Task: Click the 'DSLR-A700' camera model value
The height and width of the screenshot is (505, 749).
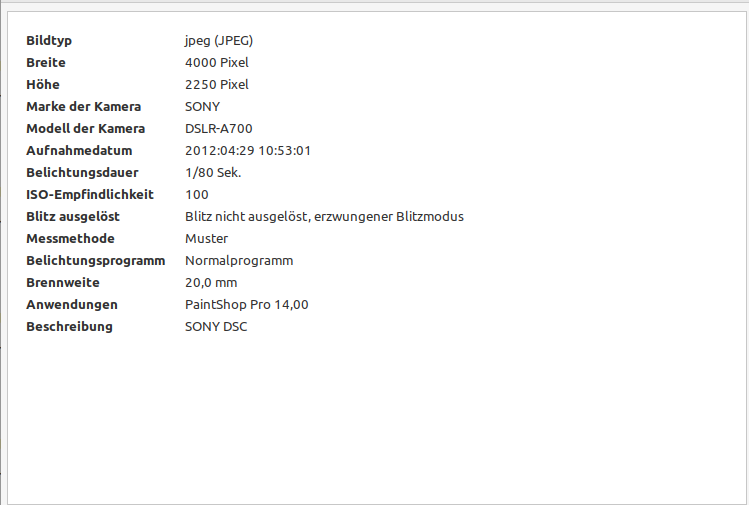Action: (x=220, y=129)
